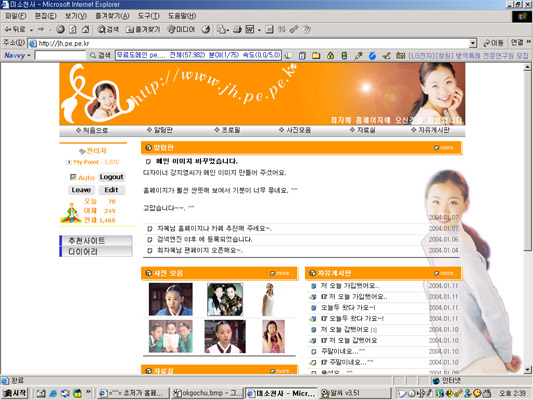
Task: Open the Edit (편집) menu
Action: tap(46, 16)
